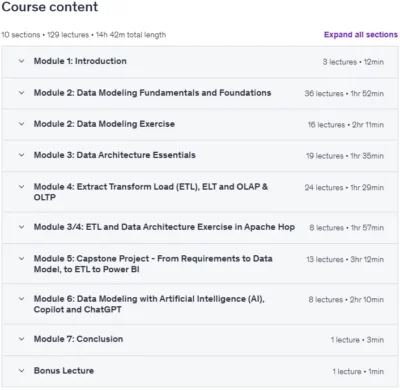
Task: Click chevron next to Module 4 ETL section
Action: [x=21, y=187]
